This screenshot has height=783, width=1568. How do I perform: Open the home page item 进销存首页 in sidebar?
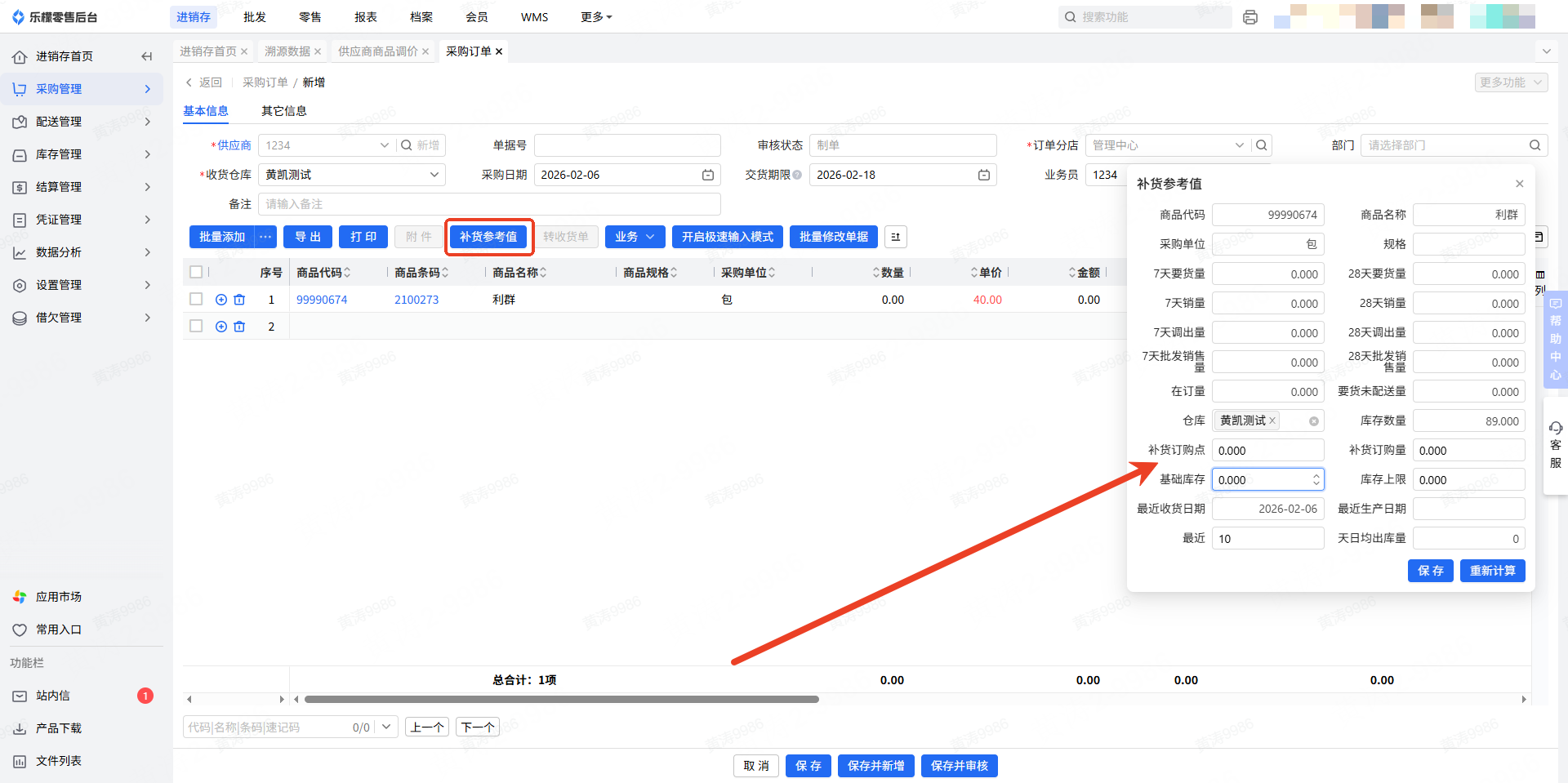(x=64, y=56)
